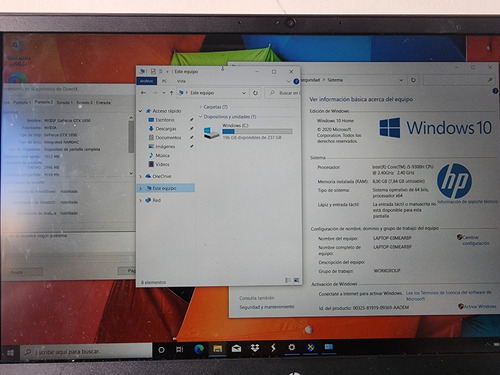
Task: Click the DirectX device list scroll-down arrow
Action: point(131,173)
